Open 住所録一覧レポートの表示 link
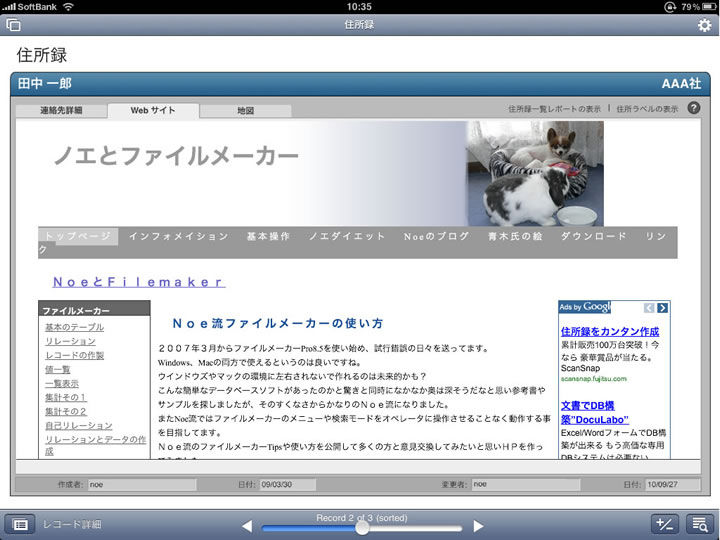720x540 pixels. pyautogui.click(x=554, y=109)
